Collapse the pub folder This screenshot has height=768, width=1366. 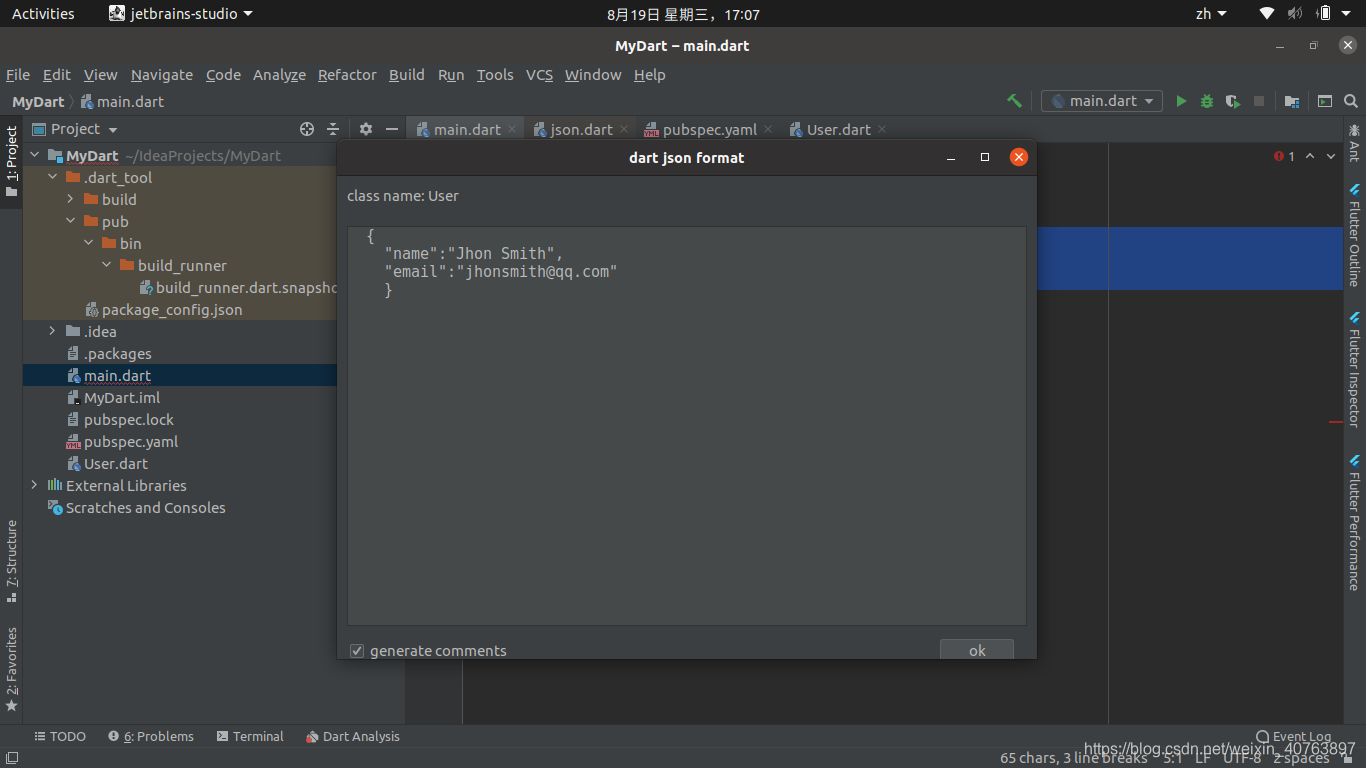click(x=70, y=222)
